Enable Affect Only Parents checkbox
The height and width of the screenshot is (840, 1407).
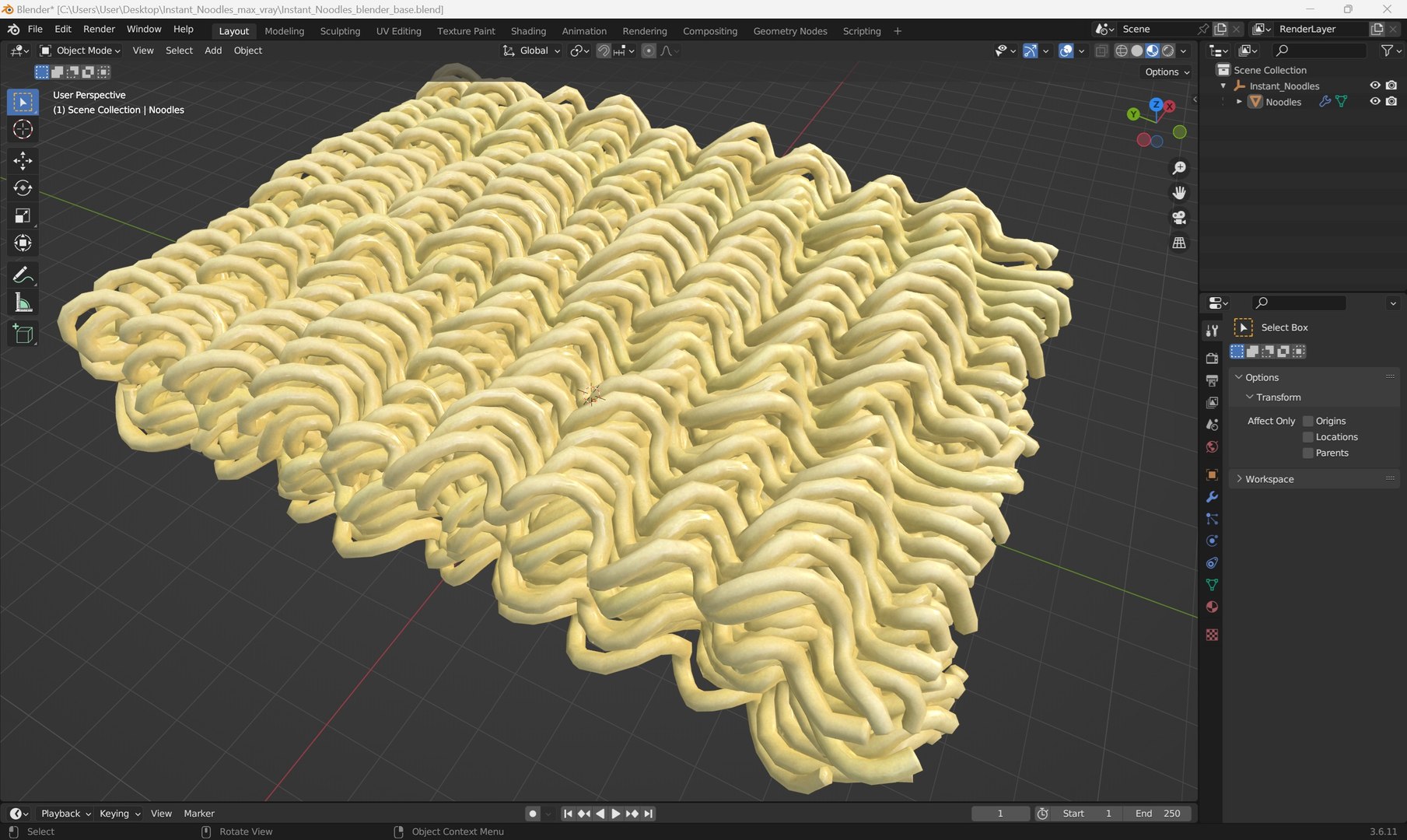point(1307,453)
